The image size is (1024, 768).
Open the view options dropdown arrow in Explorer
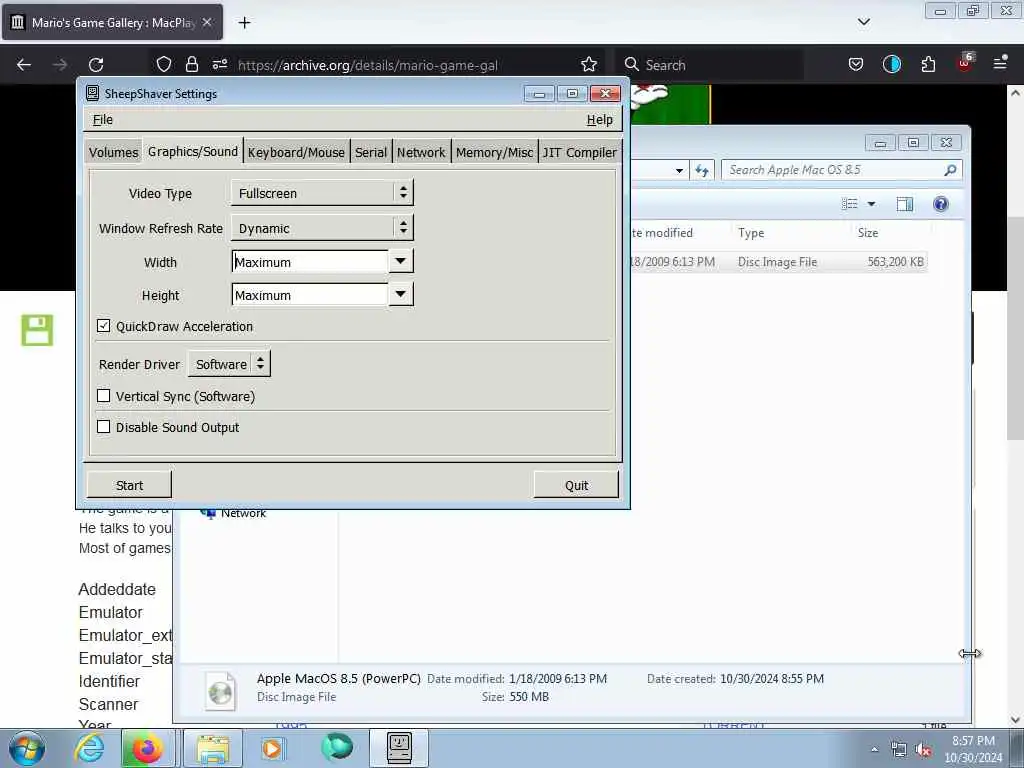(871, 204)
